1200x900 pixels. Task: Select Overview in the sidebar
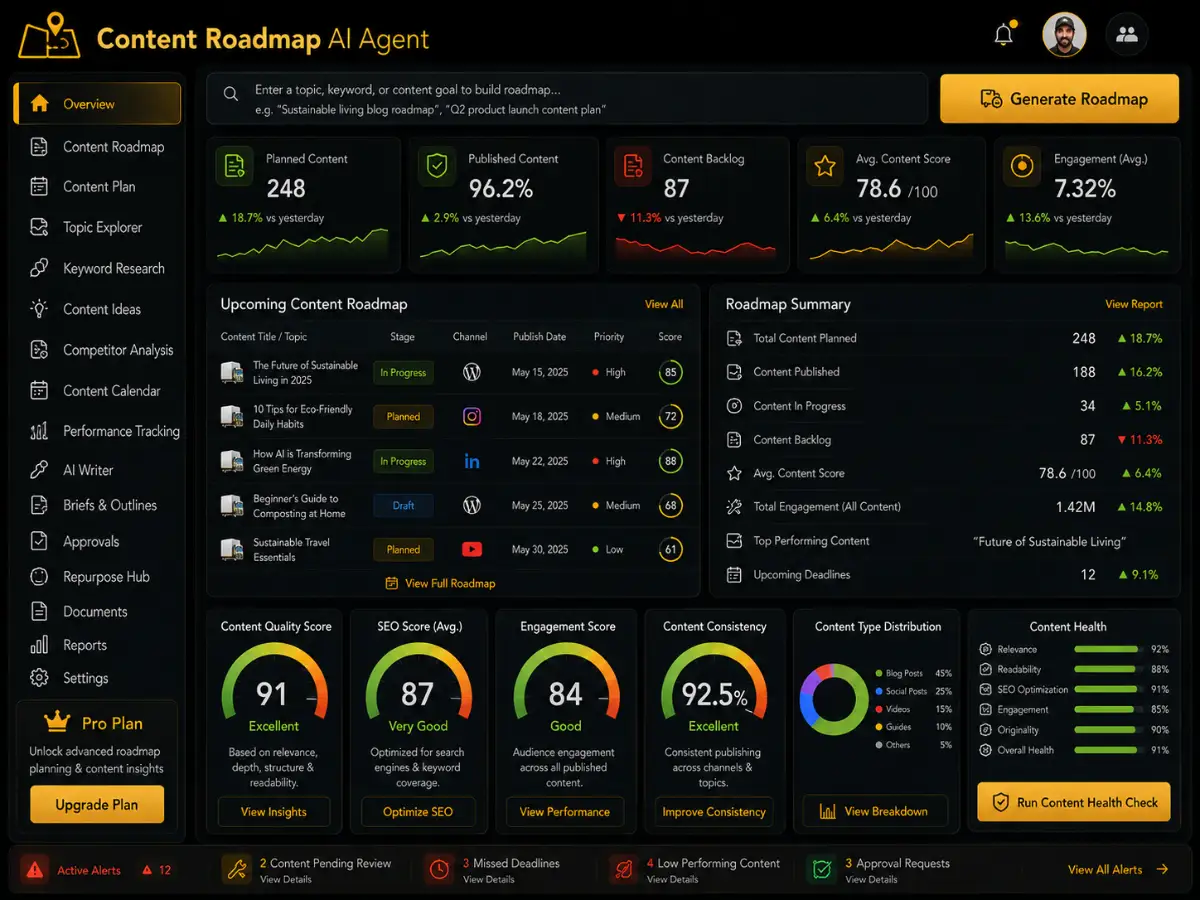pos(97,104)
